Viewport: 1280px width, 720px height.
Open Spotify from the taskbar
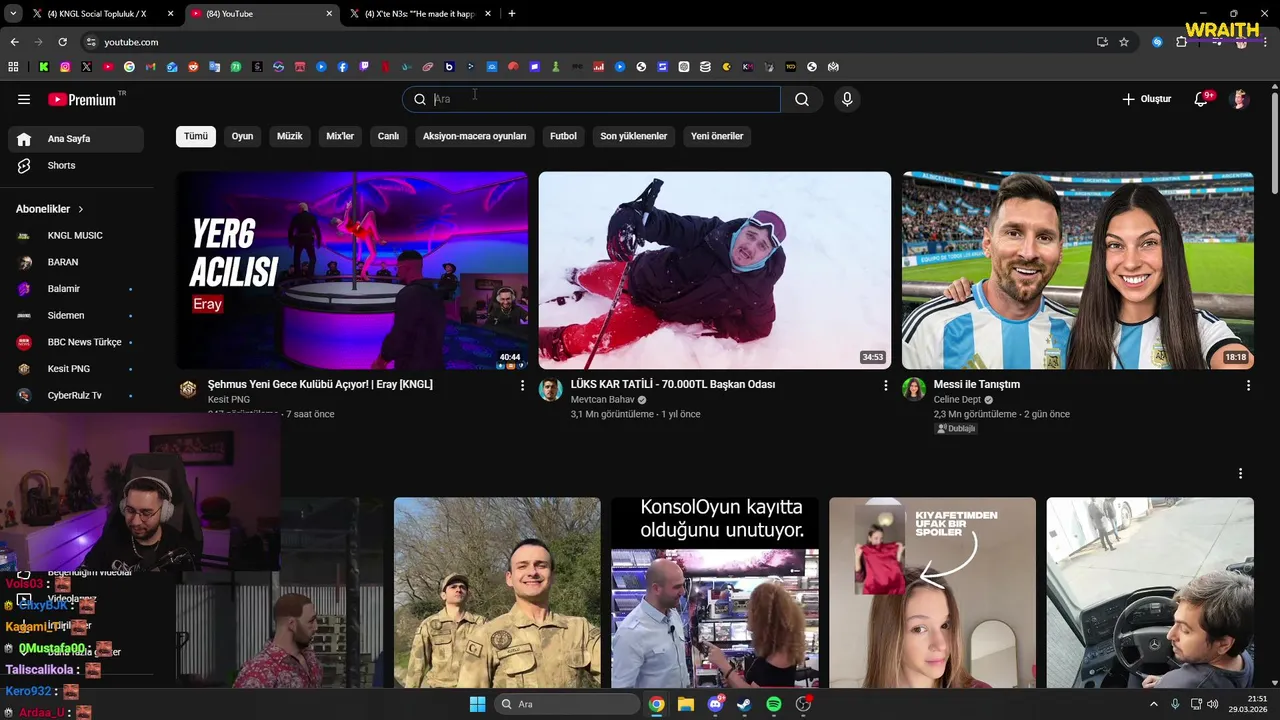[774, 704]
